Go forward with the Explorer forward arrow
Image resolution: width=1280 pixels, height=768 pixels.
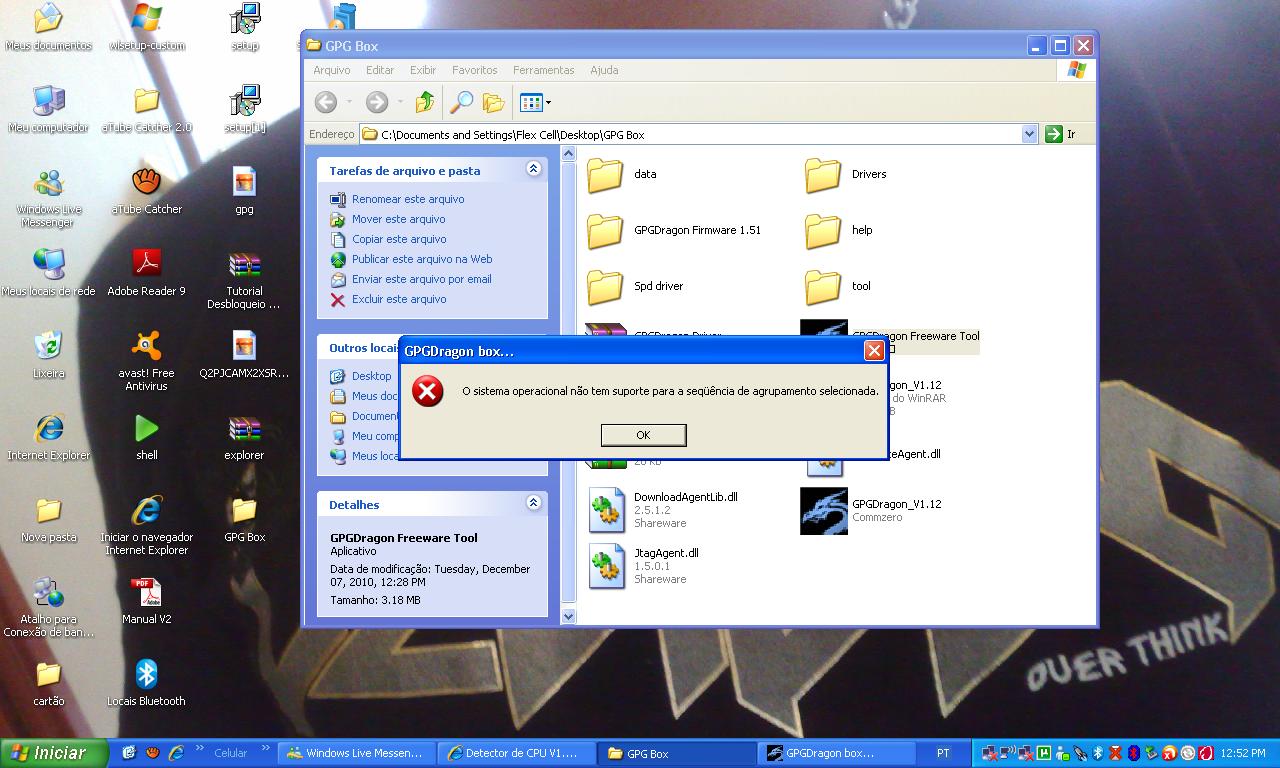tap(377, 102)
